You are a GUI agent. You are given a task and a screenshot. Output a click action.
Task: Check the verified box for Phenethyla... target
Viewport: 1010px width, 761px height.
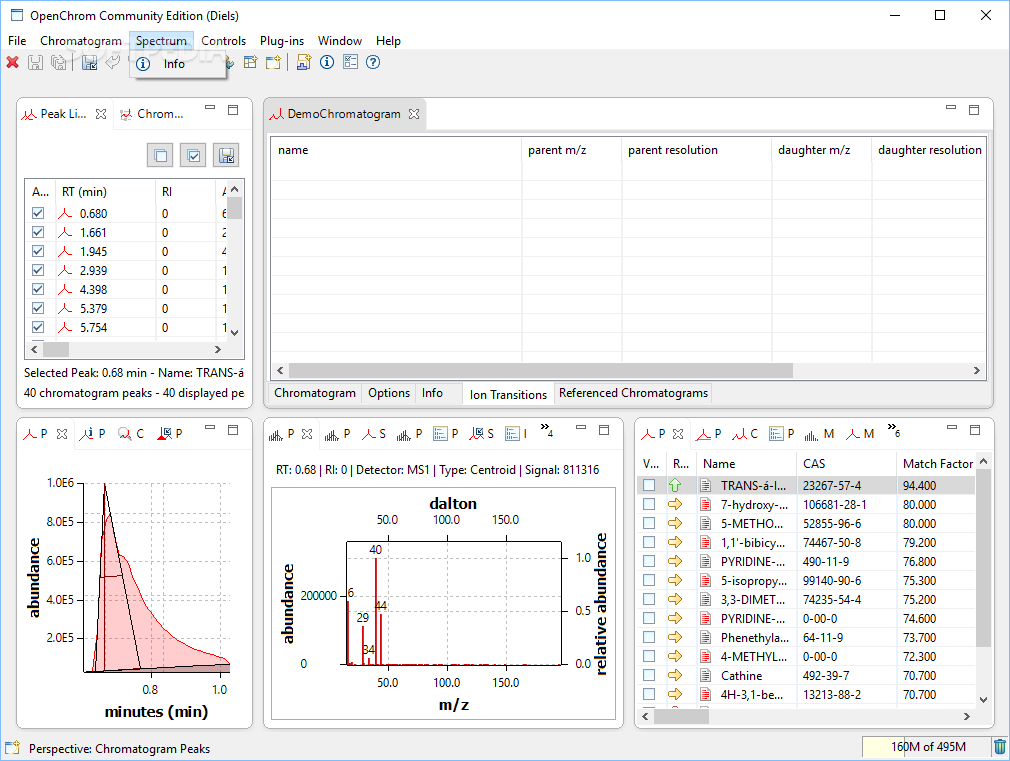pyautogui.click(x=649, y=637)
